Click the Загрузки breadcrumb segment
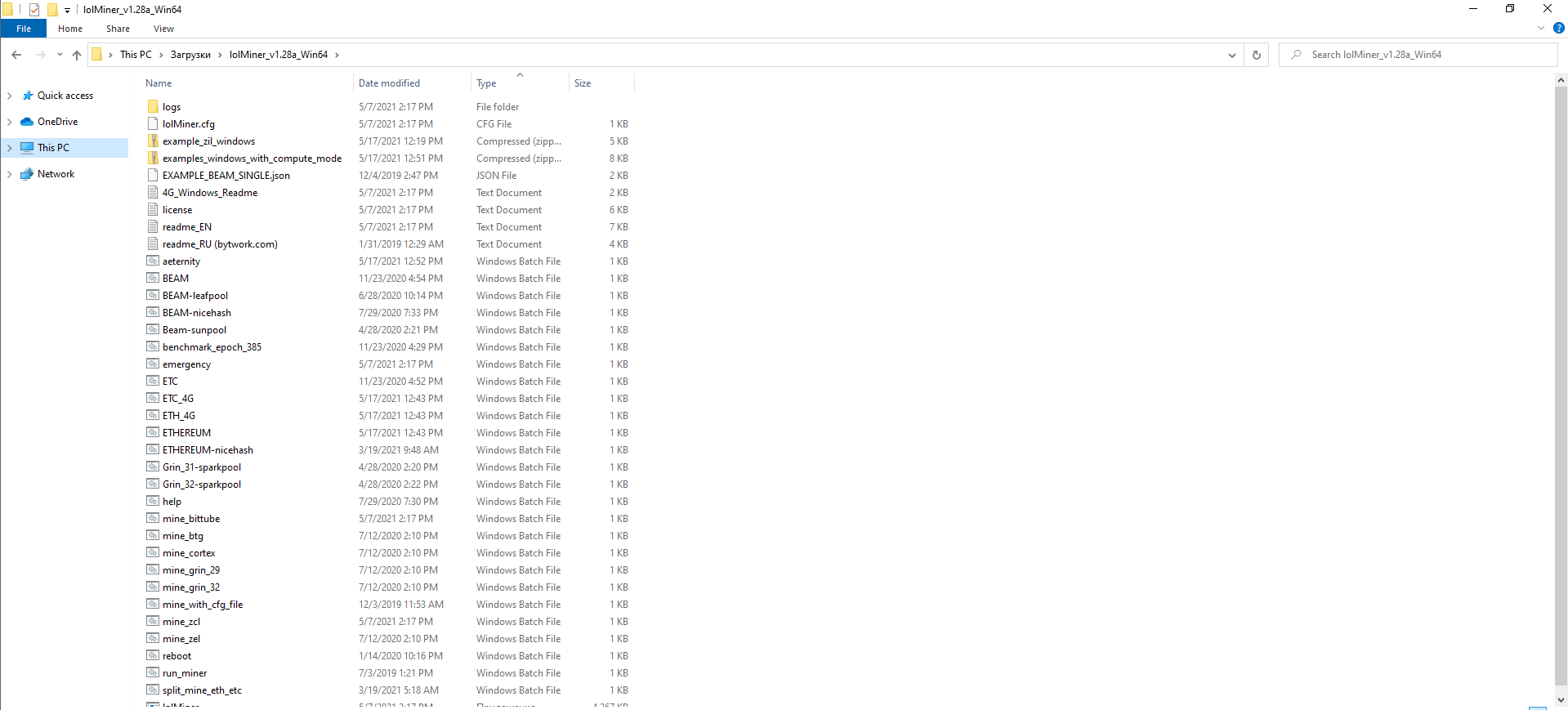This screenshot has height=710, width=1568. [190, 55]
